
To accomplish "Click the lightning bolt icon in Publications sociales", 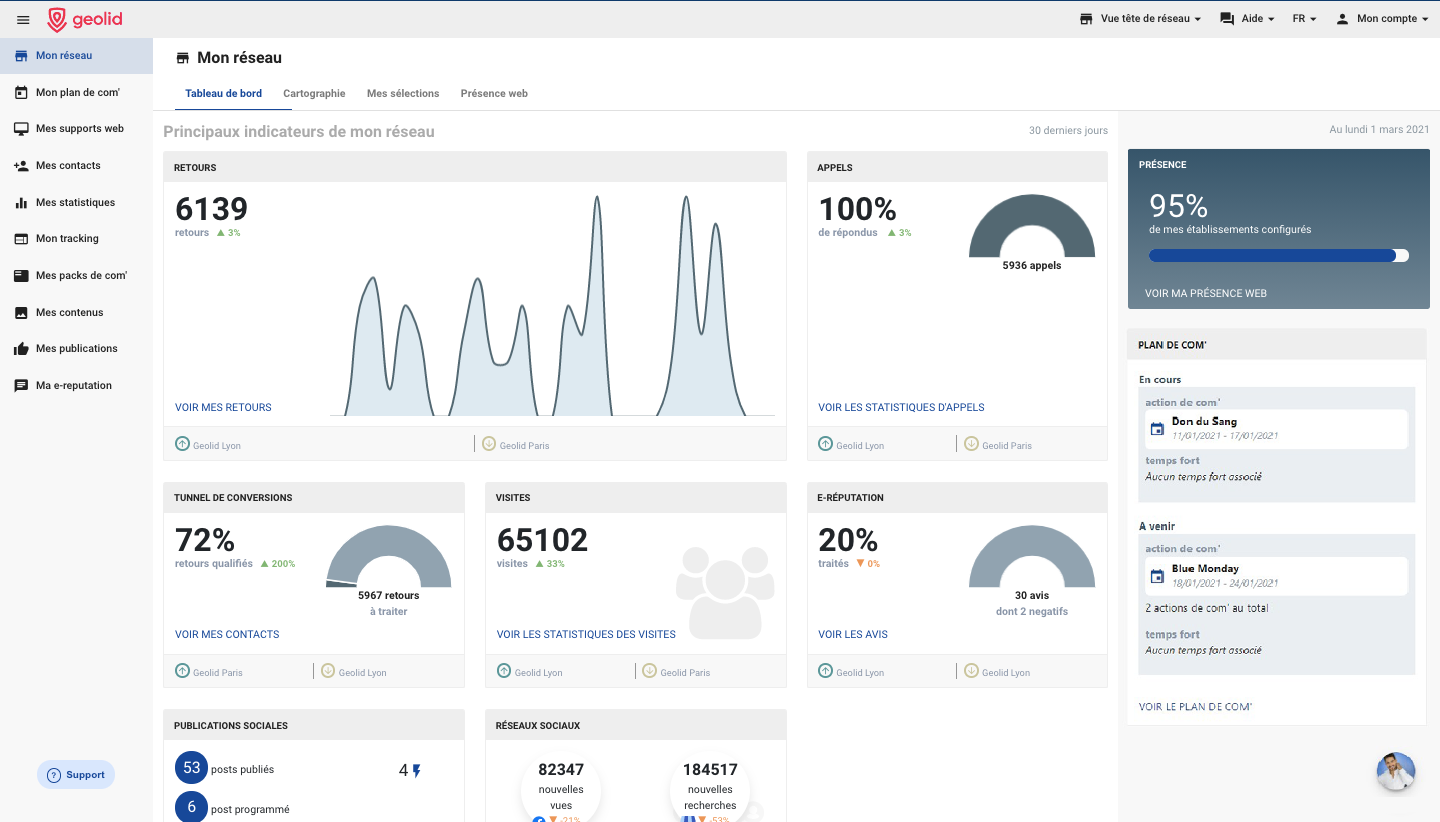I will [x=417, y=771].
